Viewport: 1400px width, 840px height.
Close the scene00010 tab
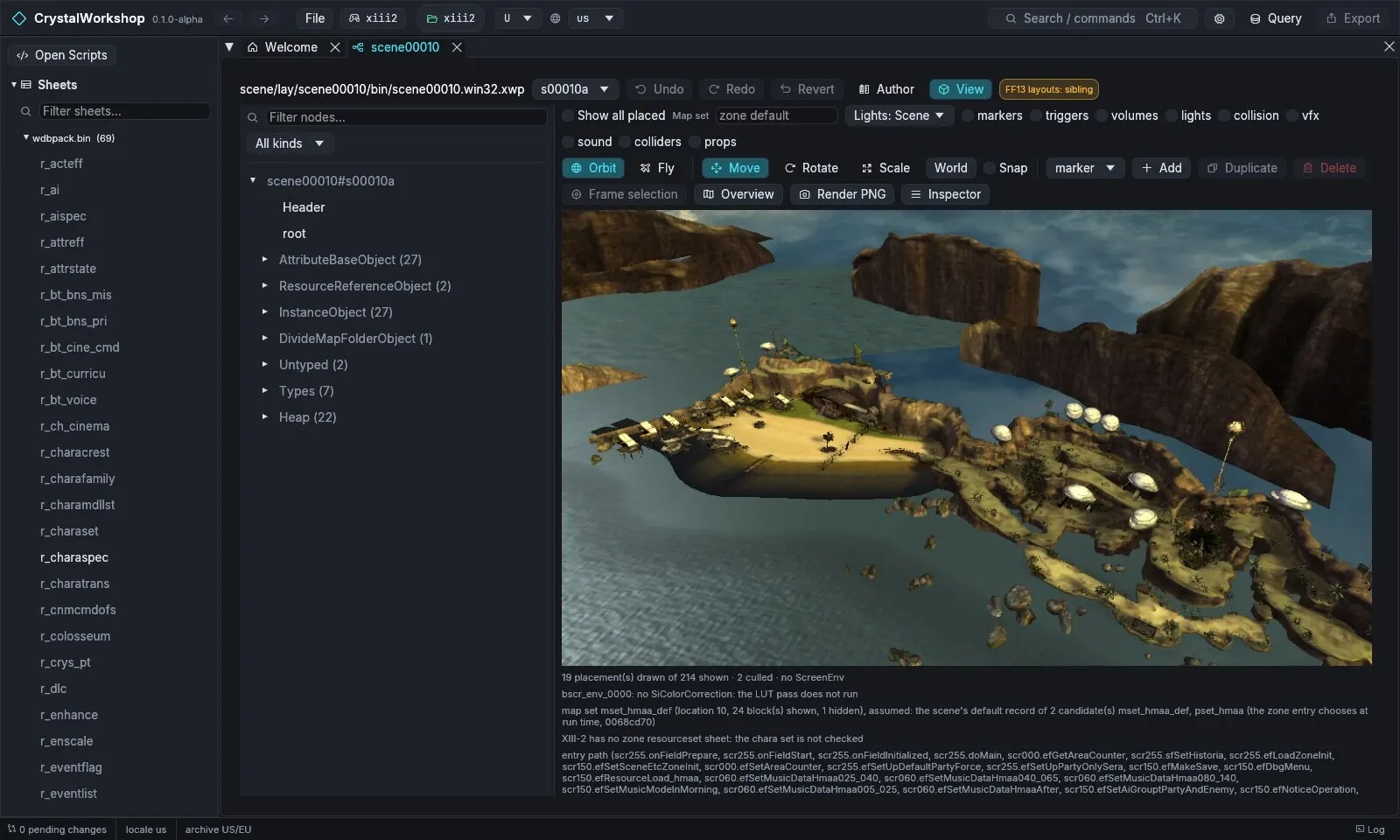click(x=457, y=47)
